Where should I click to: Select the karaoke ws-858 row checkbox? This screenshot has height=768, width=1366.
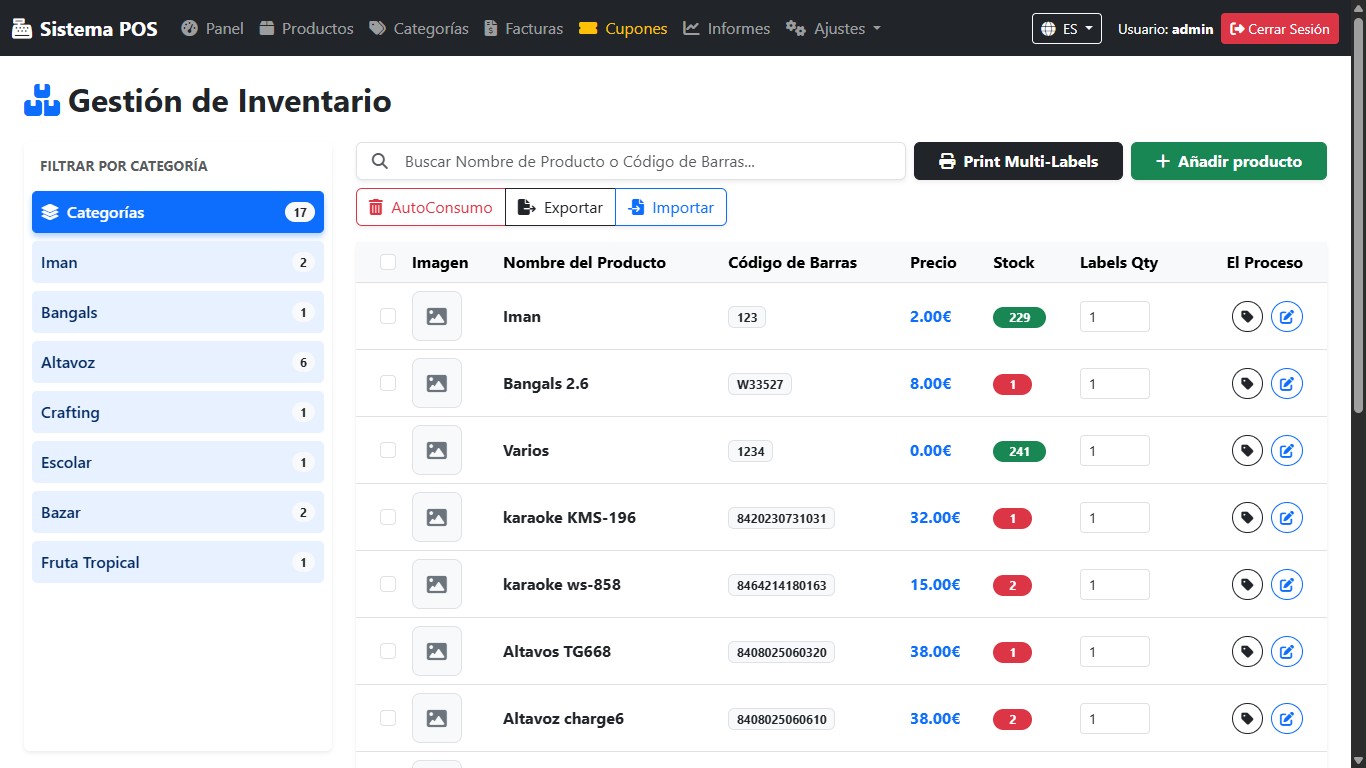pyautogui.click(x=388, y=585)
